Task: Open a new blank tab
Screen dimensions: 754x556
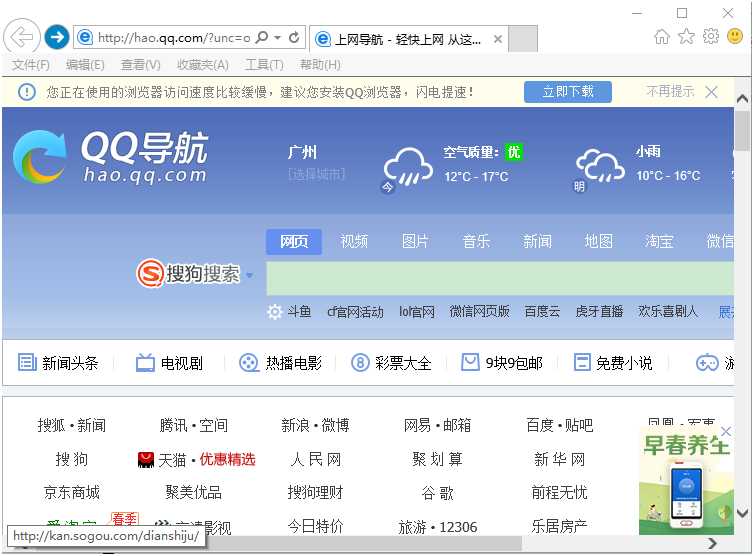Action: click(523, 38)
